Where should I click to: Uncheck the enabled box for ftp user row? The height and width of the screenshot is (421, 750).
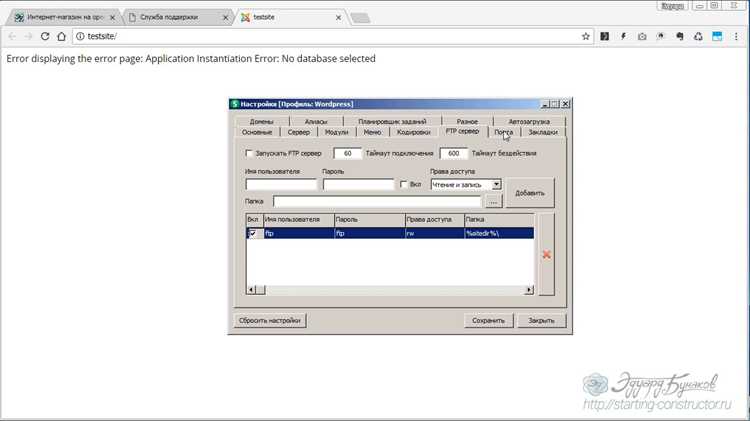click(253, 233)
